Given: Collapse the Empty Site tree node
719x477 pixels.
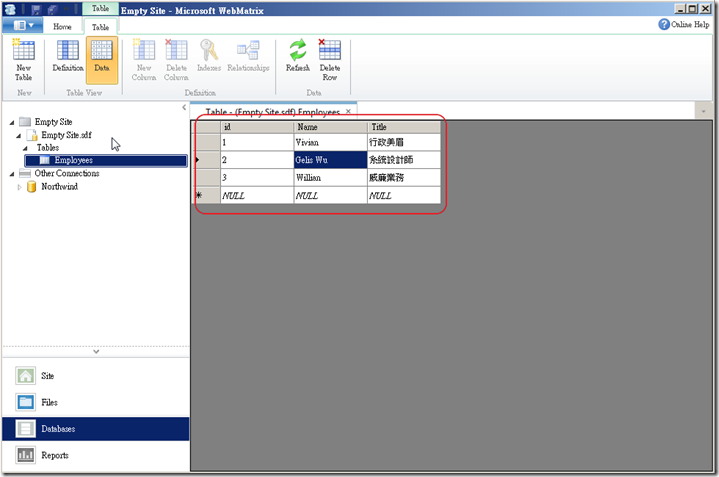Looking at the screenshot, I should 12,122.
